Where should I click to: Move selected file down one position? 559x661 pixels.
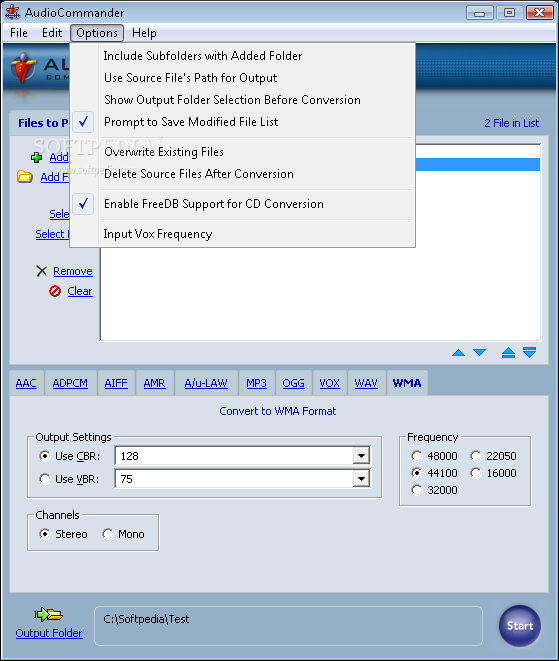click(479, 352)
